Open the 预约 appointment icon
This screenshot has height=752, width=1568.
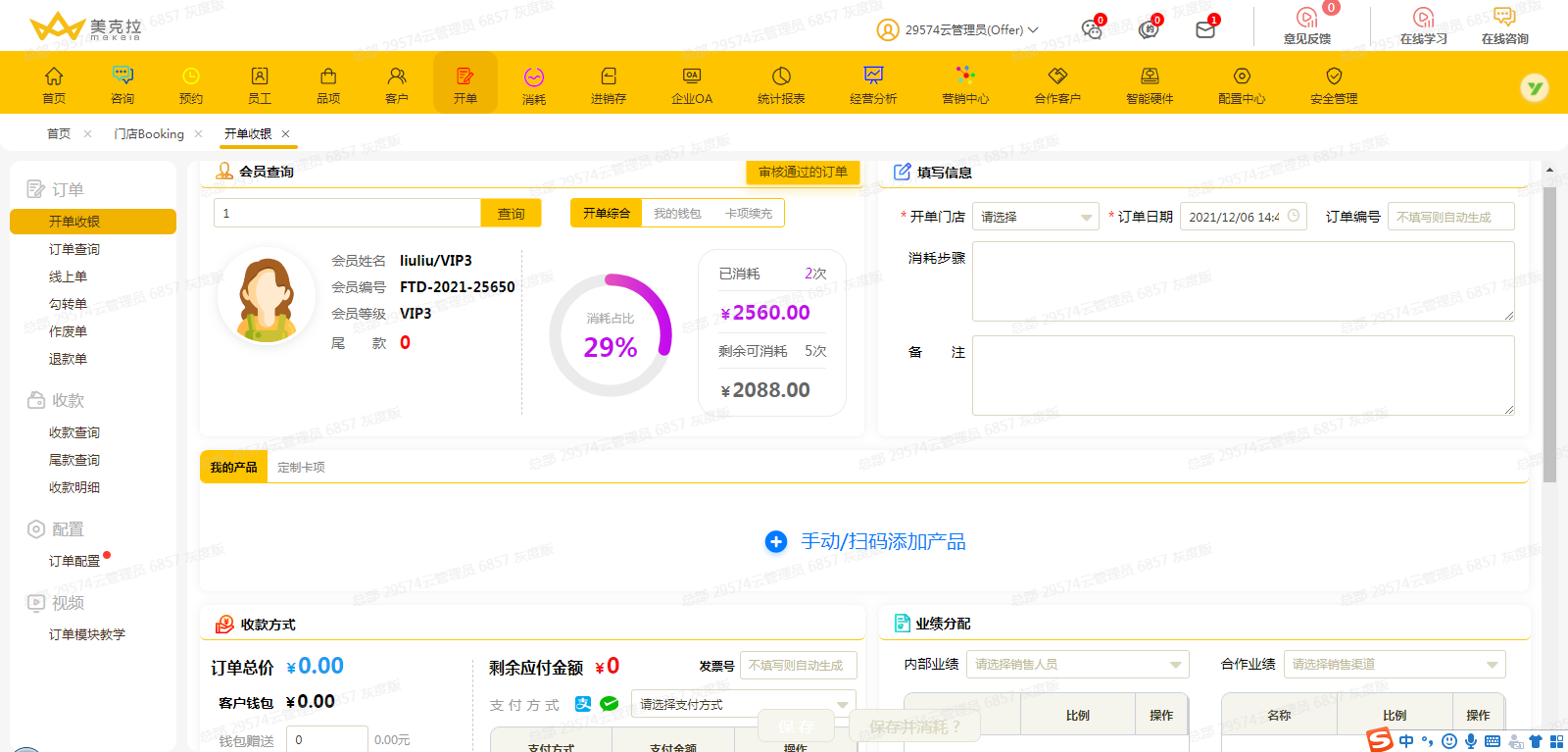(x=191, y=76)
